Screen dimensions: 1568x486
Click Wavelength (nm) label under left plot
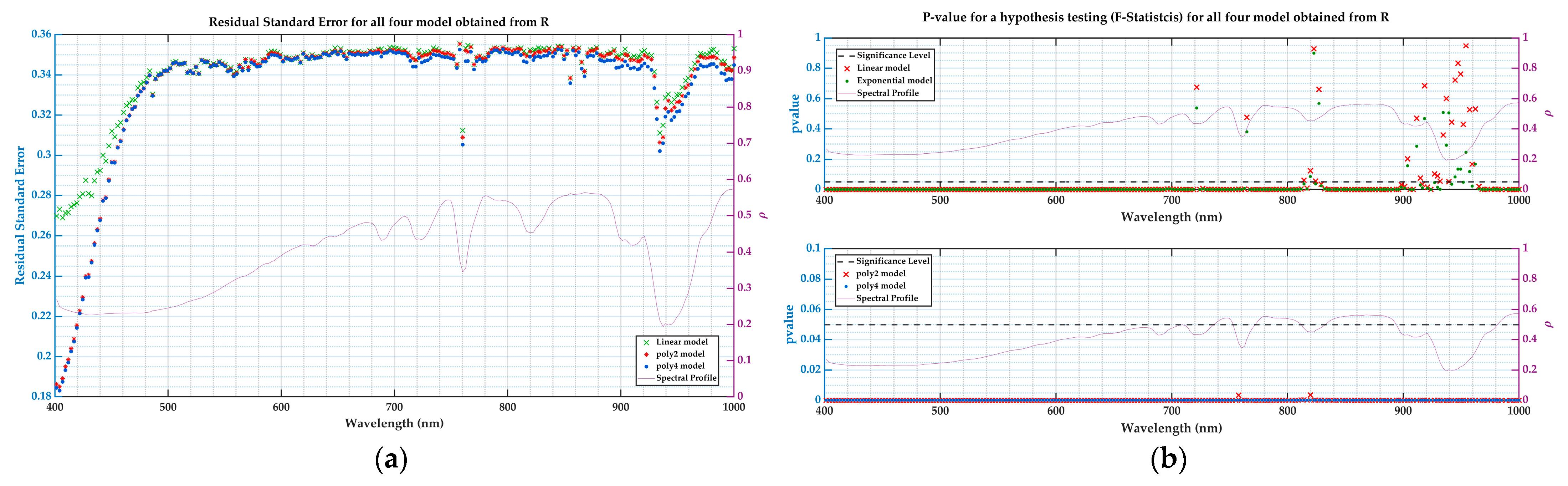[x=394, y=423]
